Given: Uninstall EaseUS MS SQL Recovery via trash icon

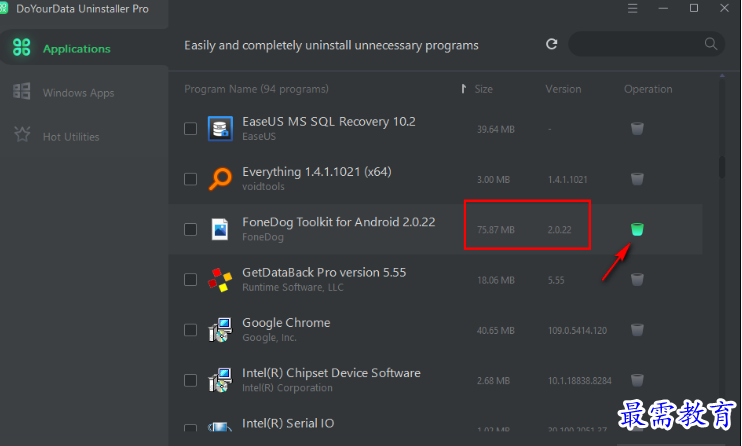Looking at the screenshot, I should click(x=637, y=128).
